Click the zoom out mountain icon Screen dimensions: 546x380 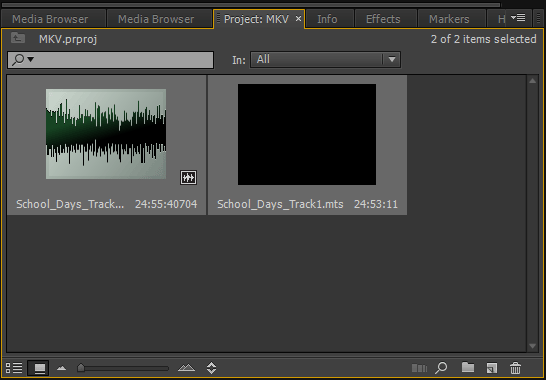(62, 368)
